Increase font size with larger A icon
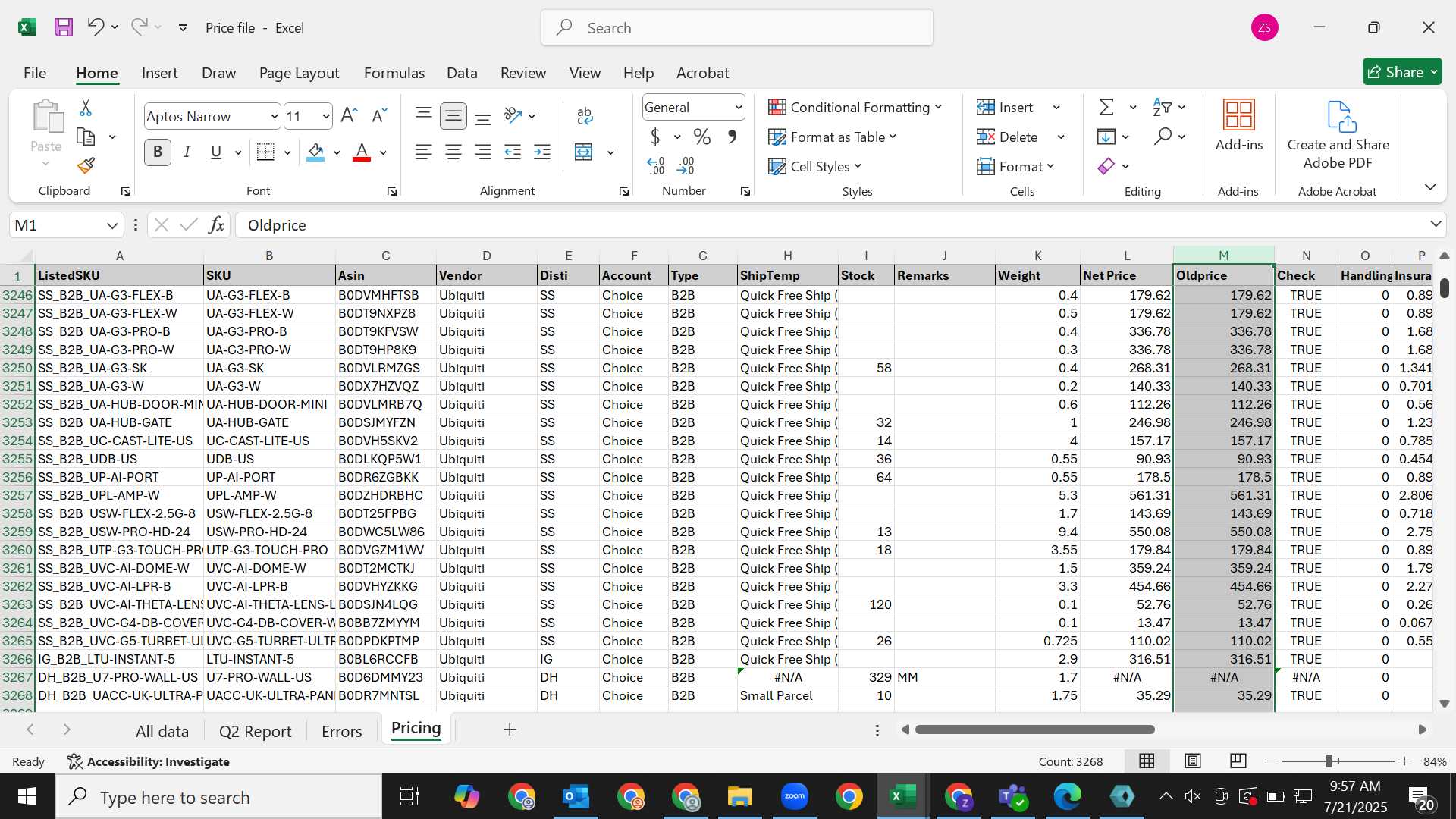This screenshot has width=1456, height=819. [349, 115]
